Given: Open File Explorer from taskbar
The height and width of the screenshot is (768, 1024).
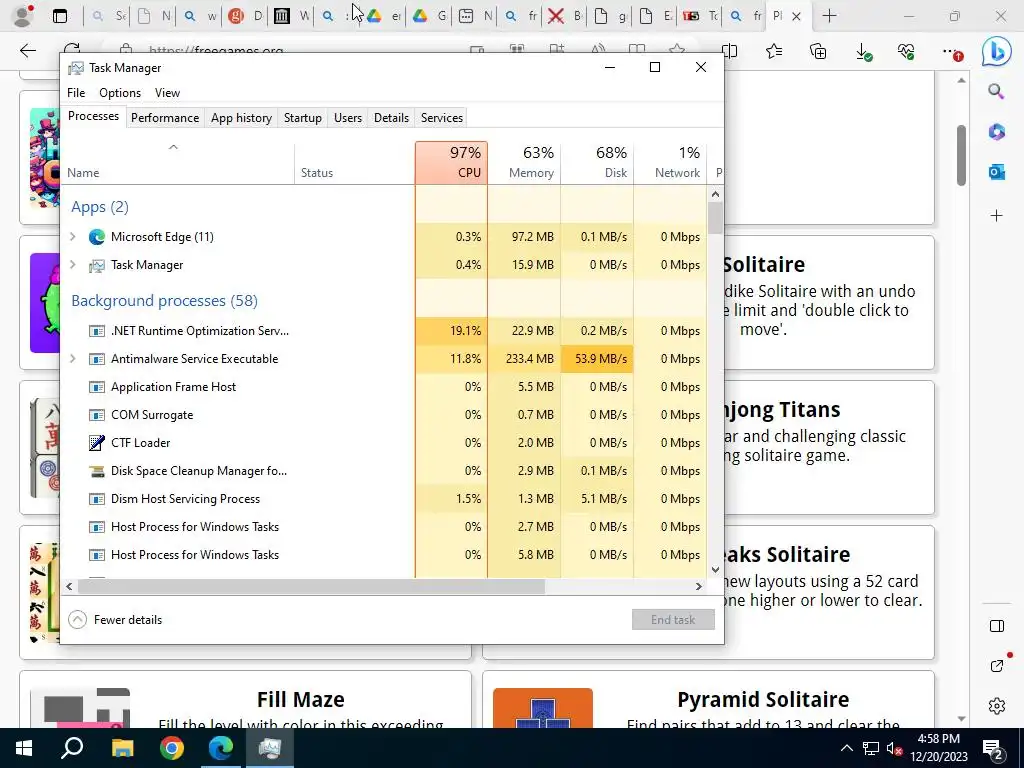Looking at the screenshot, I should point(122,748).
